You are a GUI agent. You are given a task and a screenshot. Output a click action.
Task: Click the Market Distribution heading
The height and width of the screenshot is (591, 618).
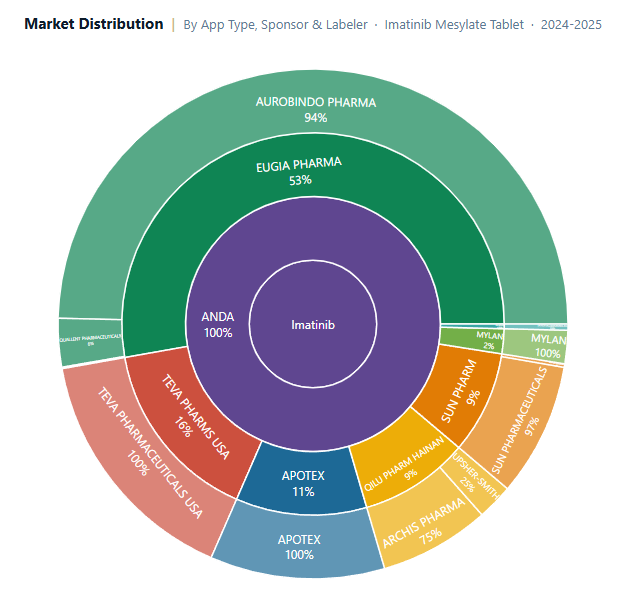tap(94, 24)
